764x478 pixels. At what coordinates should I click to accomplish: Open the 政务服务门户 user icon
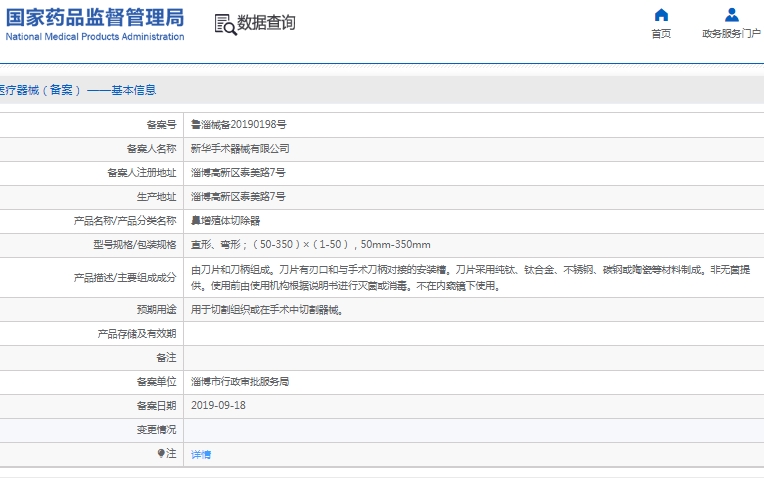[731, 15]
